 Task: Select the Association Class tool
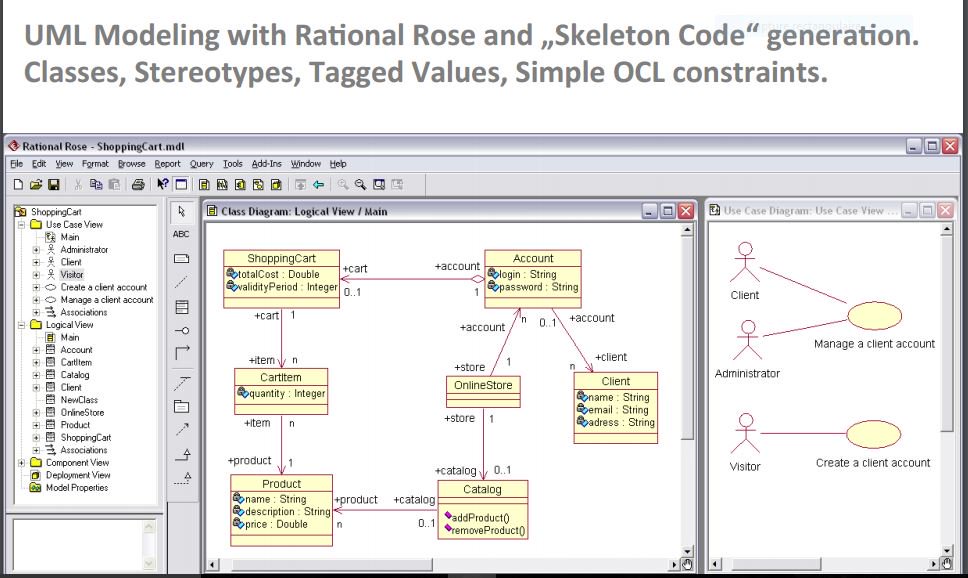pos(182,383)
